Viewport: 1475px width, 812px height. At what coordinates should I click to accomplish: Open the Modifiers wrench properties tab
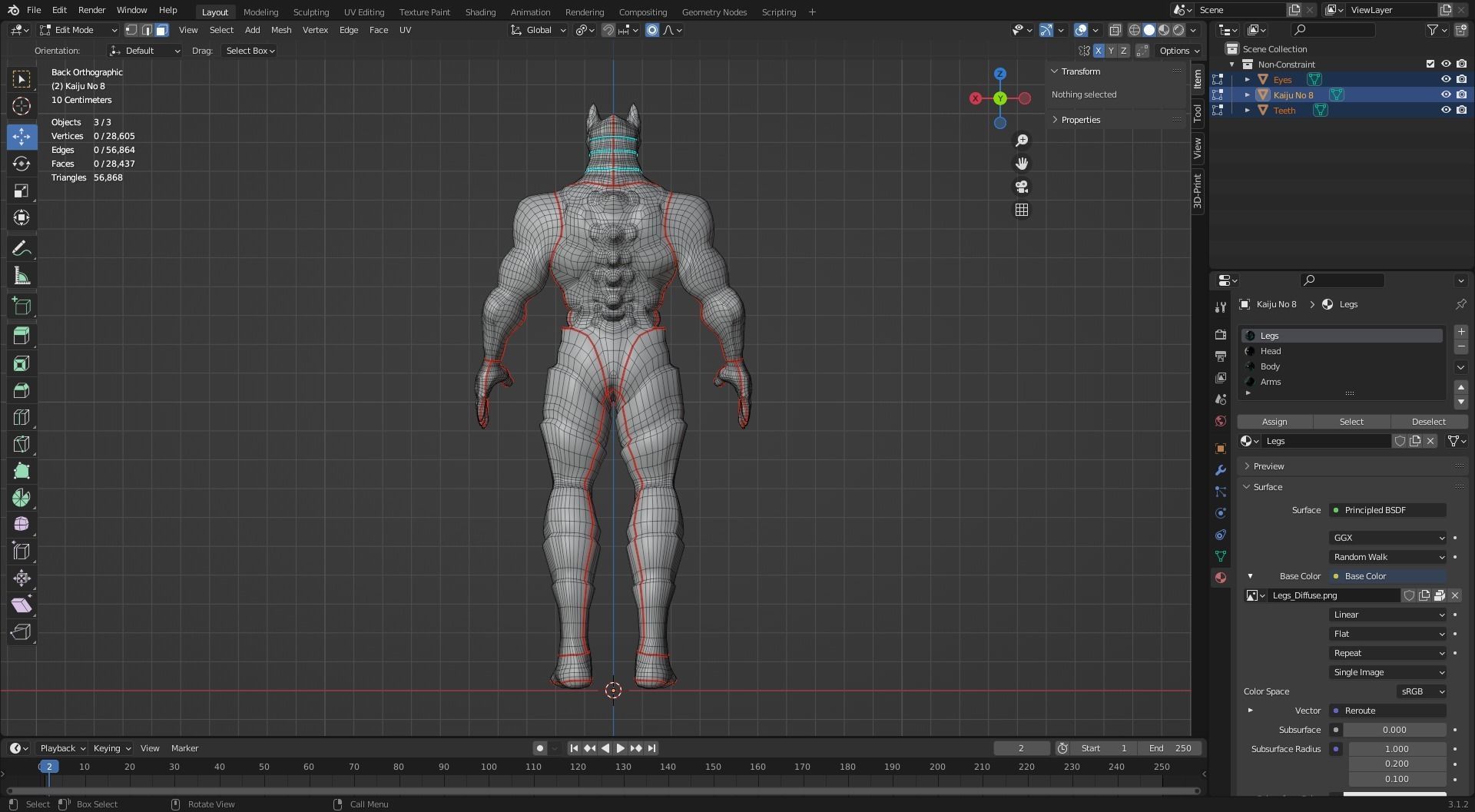point(1221,470)
